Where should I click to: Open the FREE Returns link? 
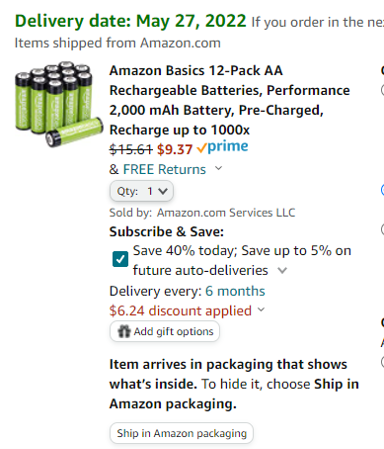click(x=164, y=169)
